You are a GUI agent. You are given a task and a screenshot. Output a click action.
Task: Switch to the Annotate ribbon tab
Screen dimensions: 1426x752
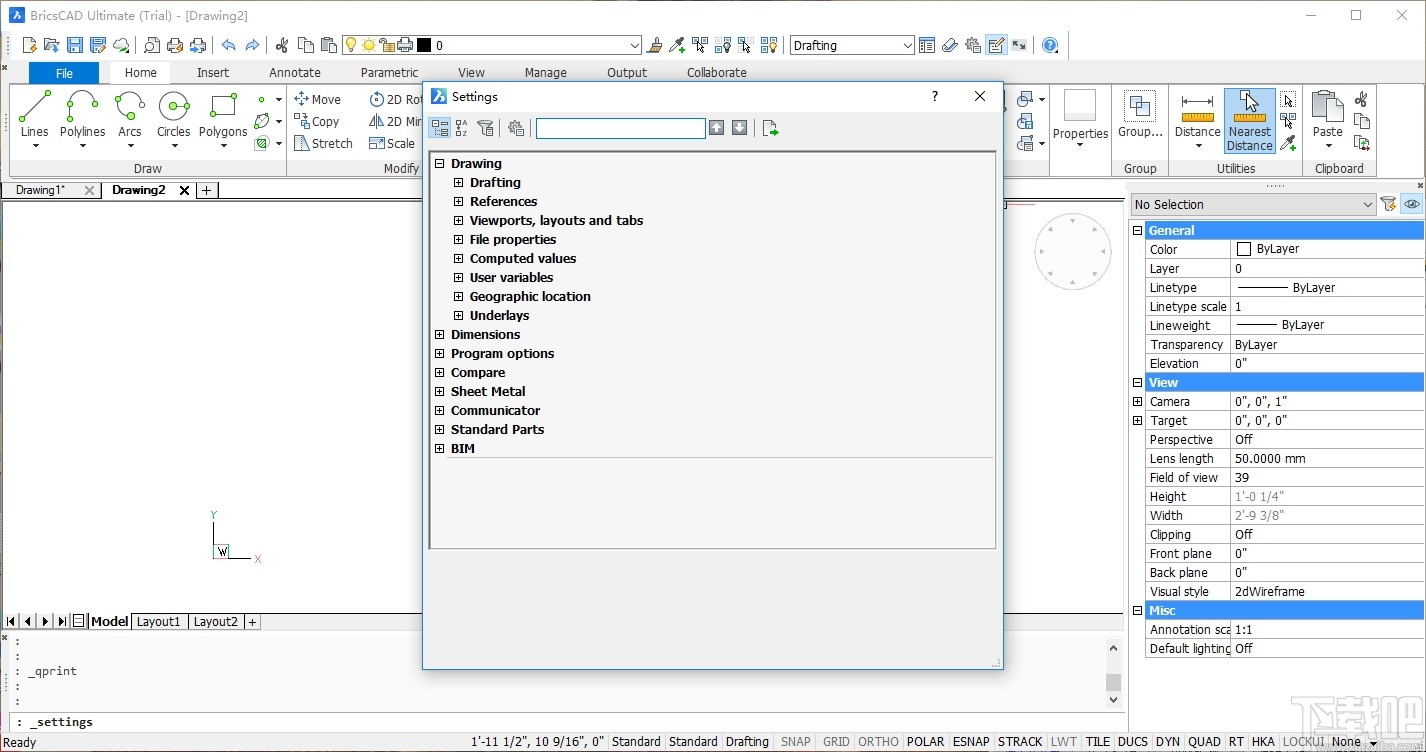pyautogui.click(x=294, y=72)
